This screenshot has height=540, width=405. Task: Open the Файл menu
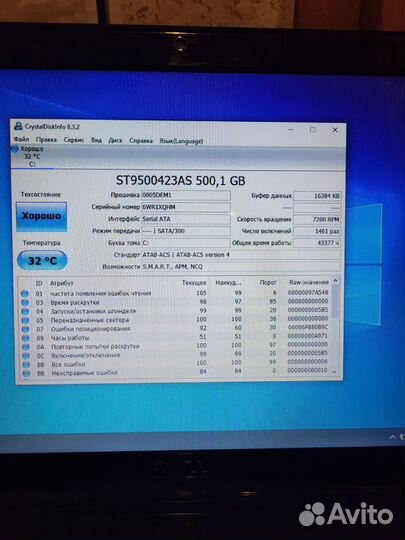(21, 140)
